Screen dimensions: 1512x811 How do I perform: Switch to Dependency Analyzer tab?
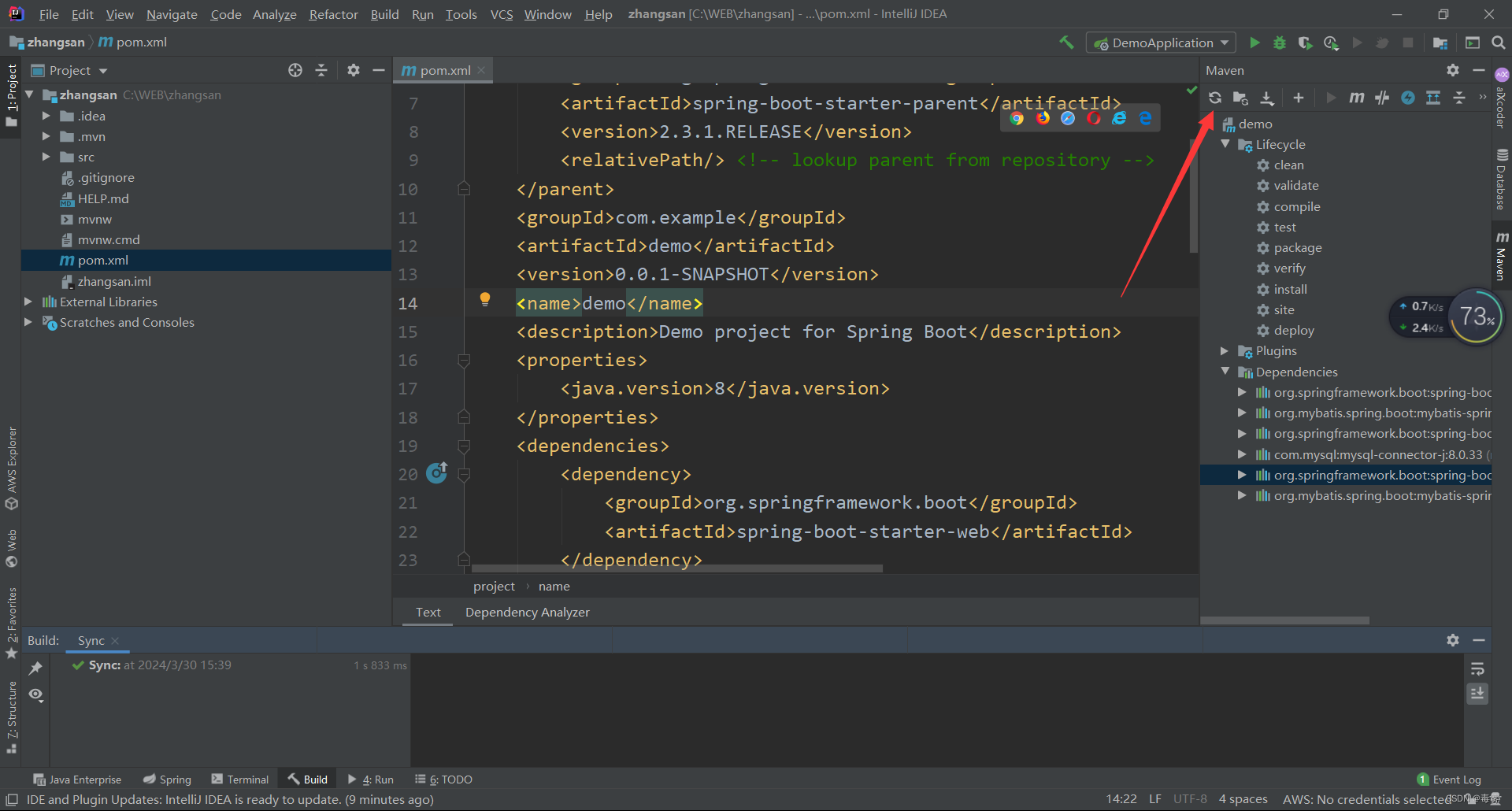pos(527,612)
